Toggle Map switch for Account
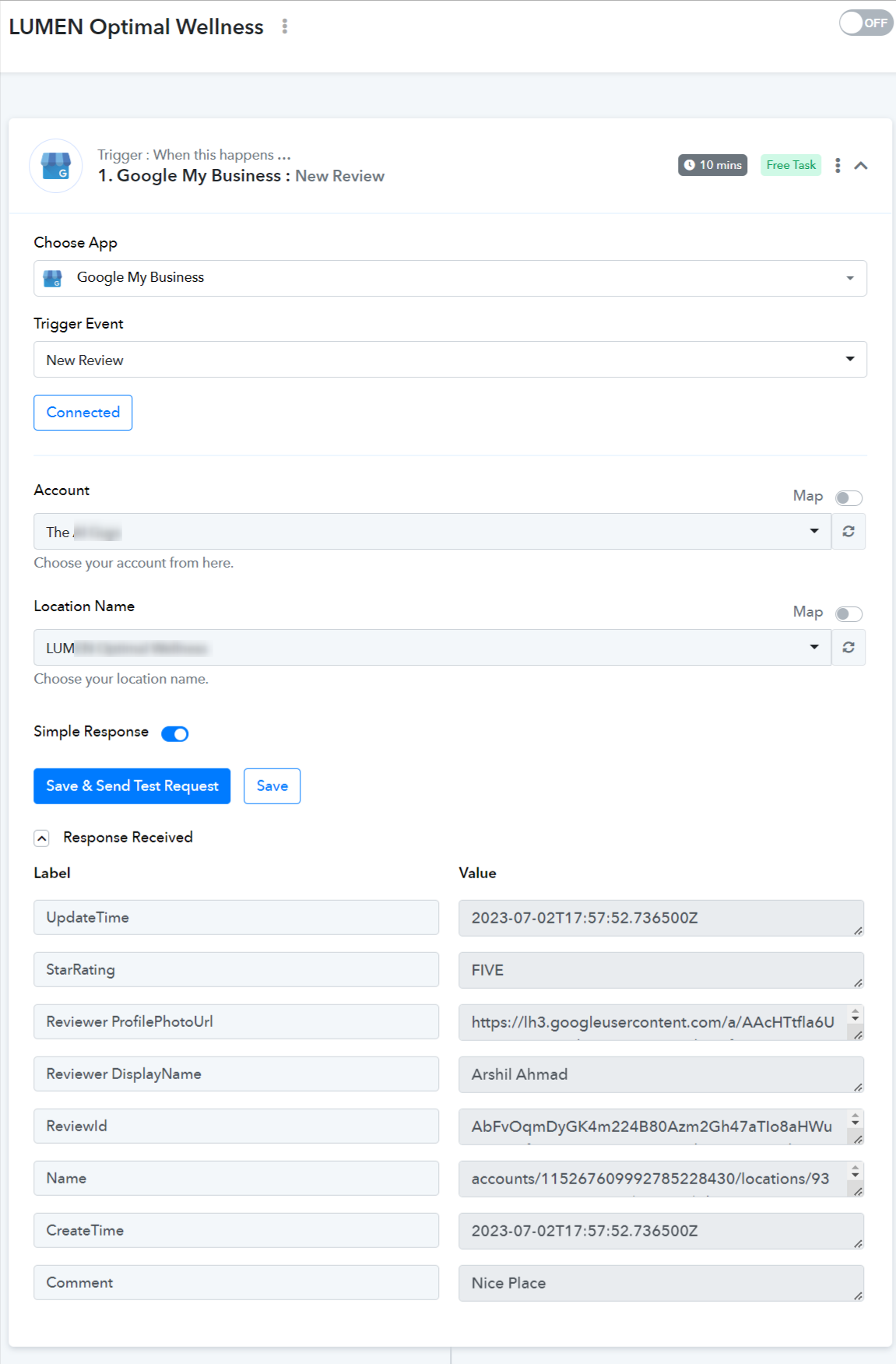 click(849, 498)
